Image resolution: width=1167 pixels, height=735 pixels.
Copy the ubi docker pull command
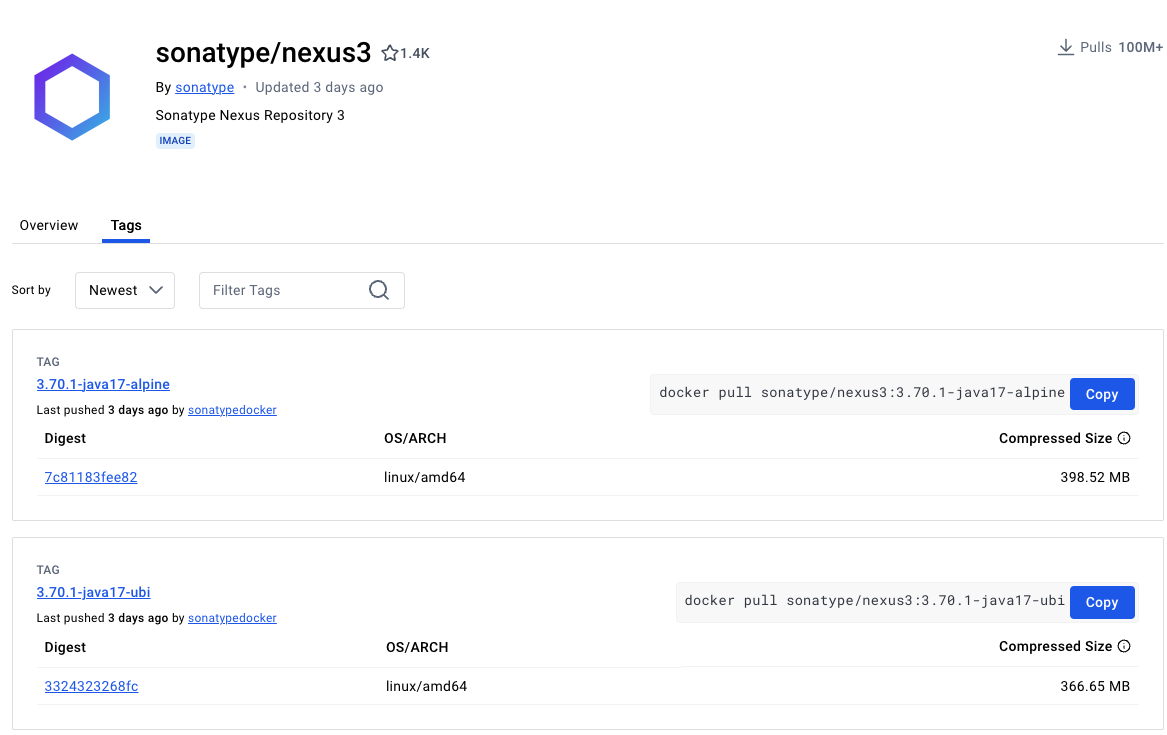1102,602
